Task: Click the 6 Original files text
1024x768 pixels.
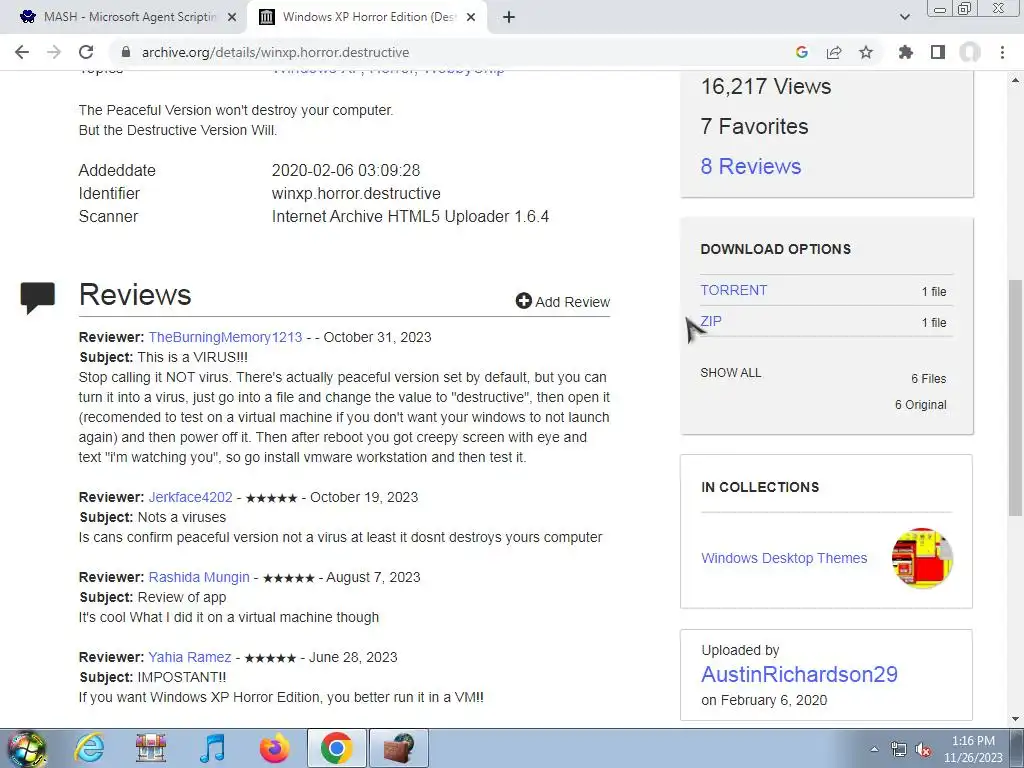Action: click(920, 404)
